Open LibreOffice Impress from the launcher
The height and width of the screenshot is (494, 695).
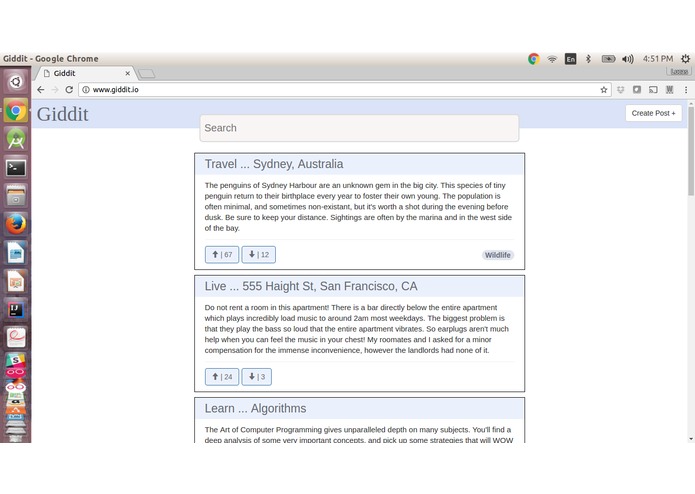coord(16,281)
